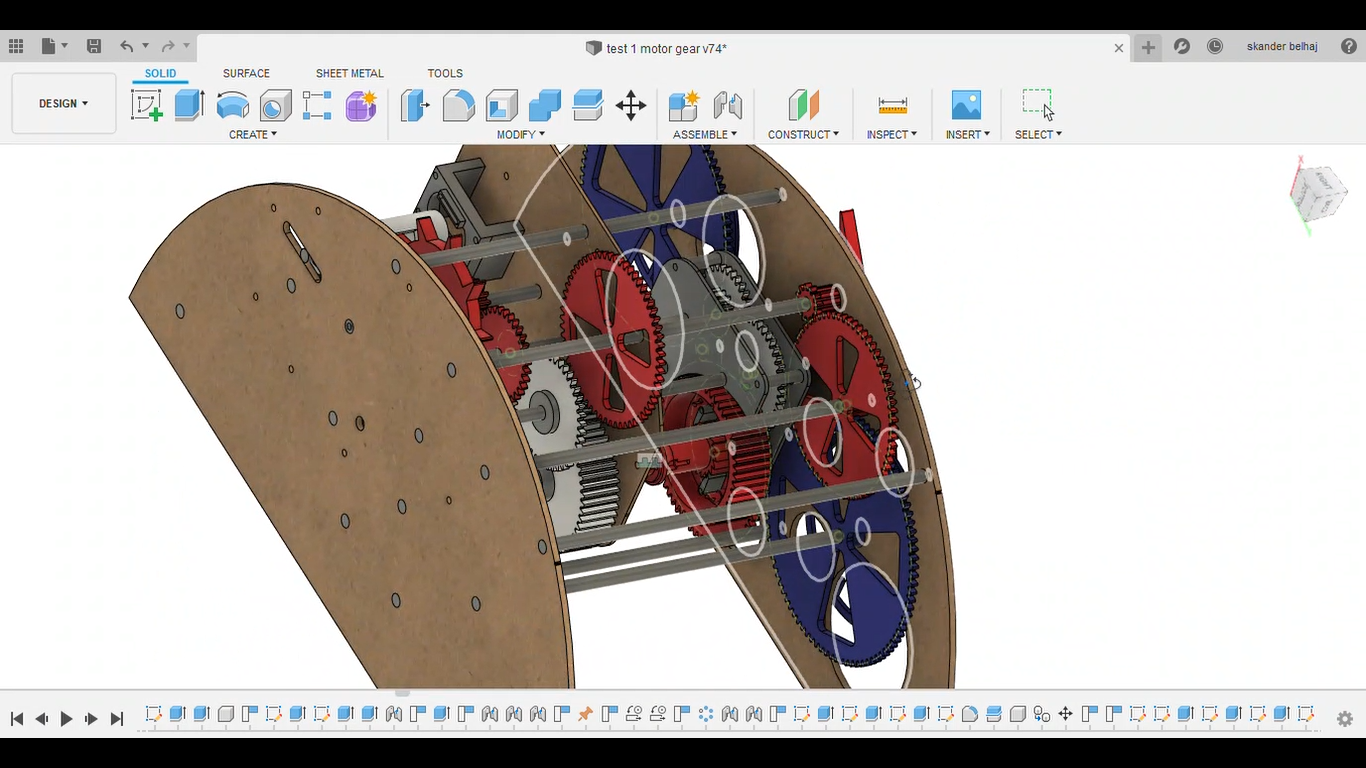Open the CREATE dropdown menu

point(253,134)
